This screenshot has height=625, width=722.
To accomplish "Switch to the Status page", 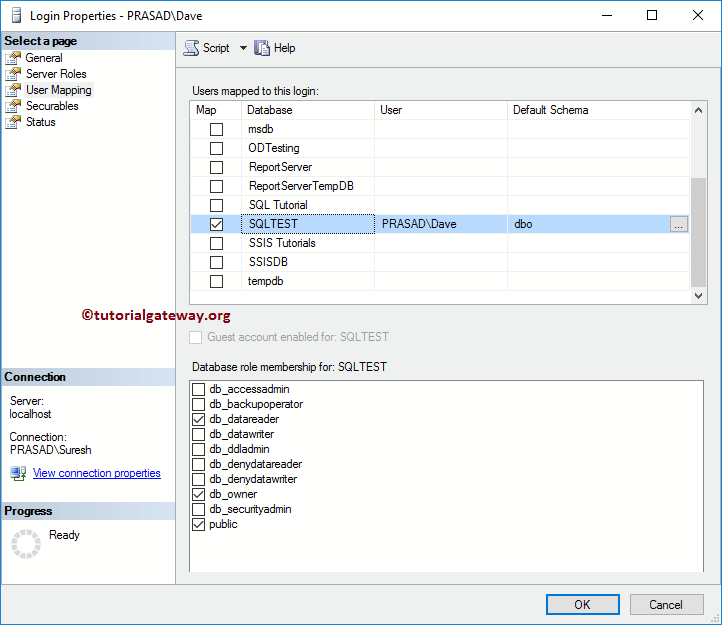I will point(41,122).
